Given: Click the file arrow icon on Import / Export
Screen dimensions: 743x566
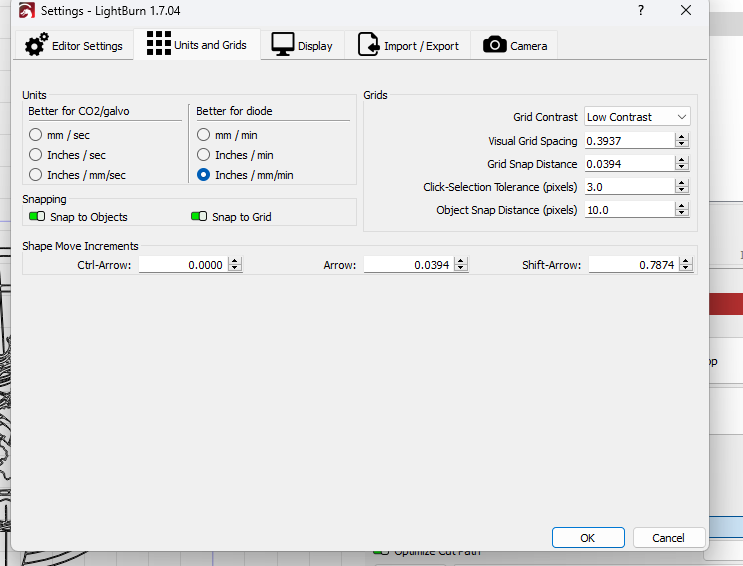Looking at the screenshot, I should (369, 45).
